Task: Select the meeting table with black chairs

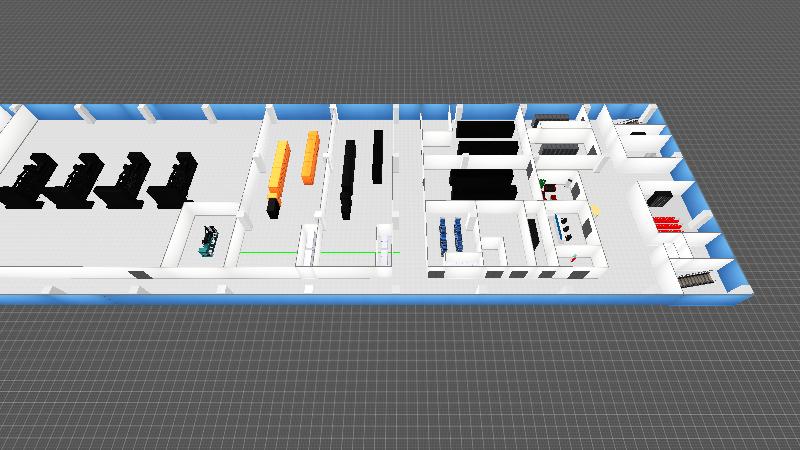Action: pos(565,227)
